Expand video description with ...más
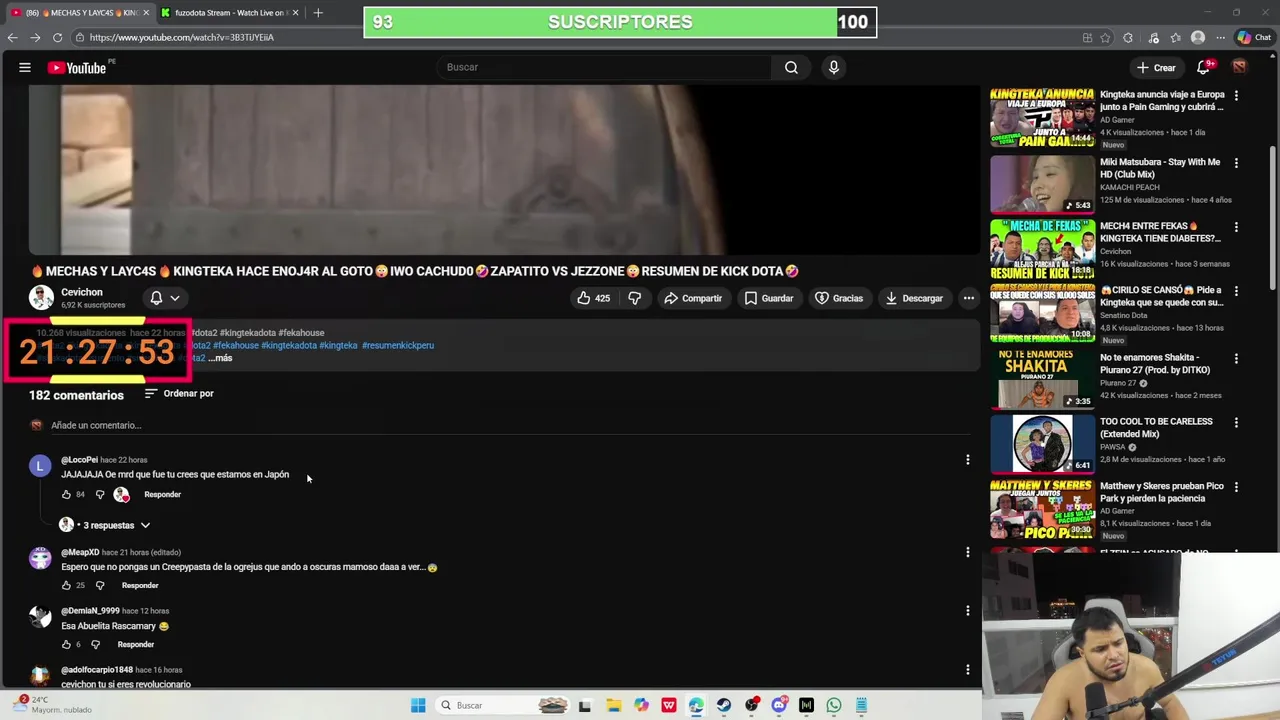 (220, 358)
